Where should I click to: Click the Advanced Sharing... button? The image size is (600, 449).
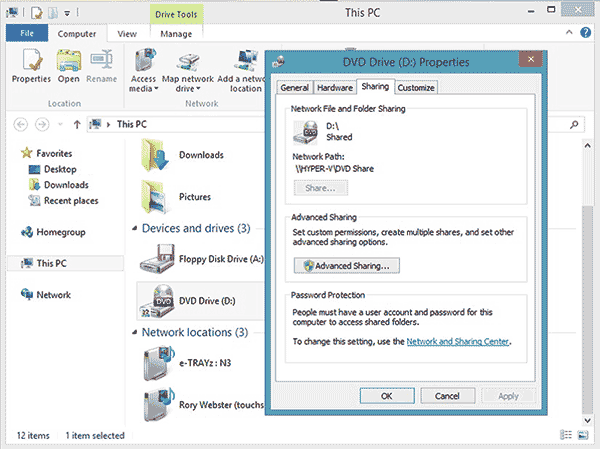[x=347, y=265]
